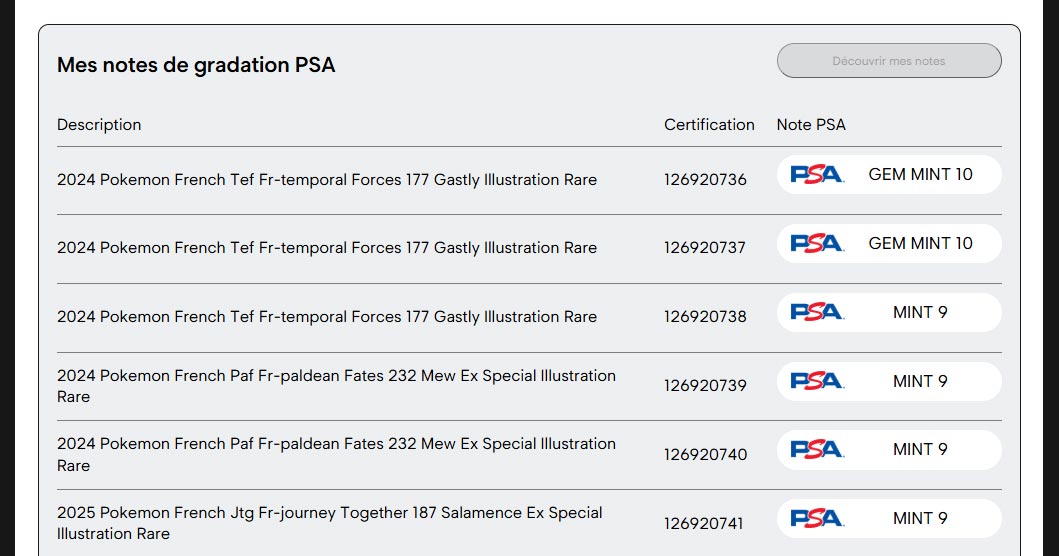The height and width of the screenshot is (556, 1059).
Task: Click the PSA logo for certification 126920737
Action: (x=817, y=243)
